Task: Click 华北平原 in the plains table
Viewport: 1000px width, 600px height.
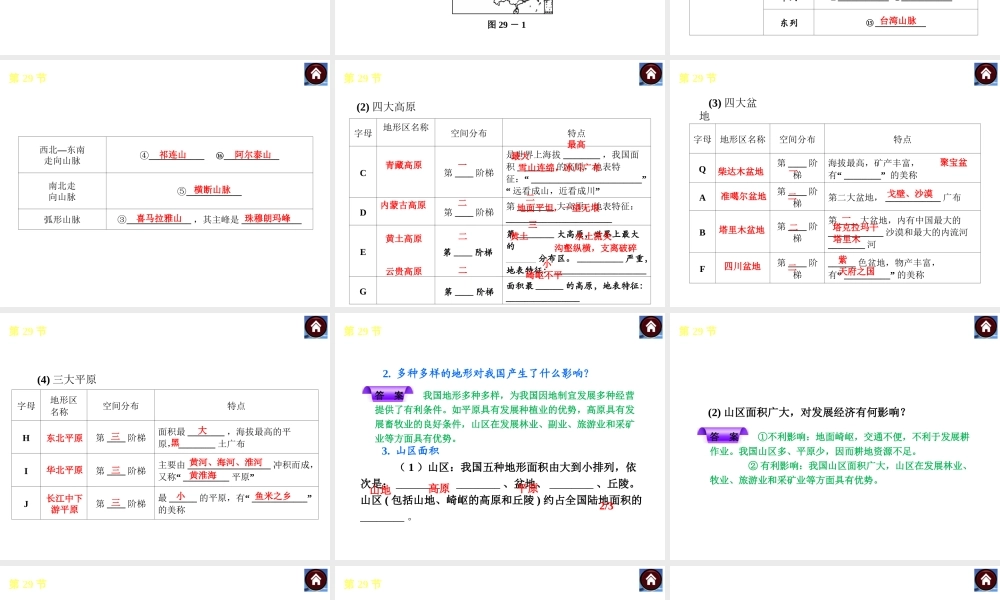Action: click(x=64, y=470)
